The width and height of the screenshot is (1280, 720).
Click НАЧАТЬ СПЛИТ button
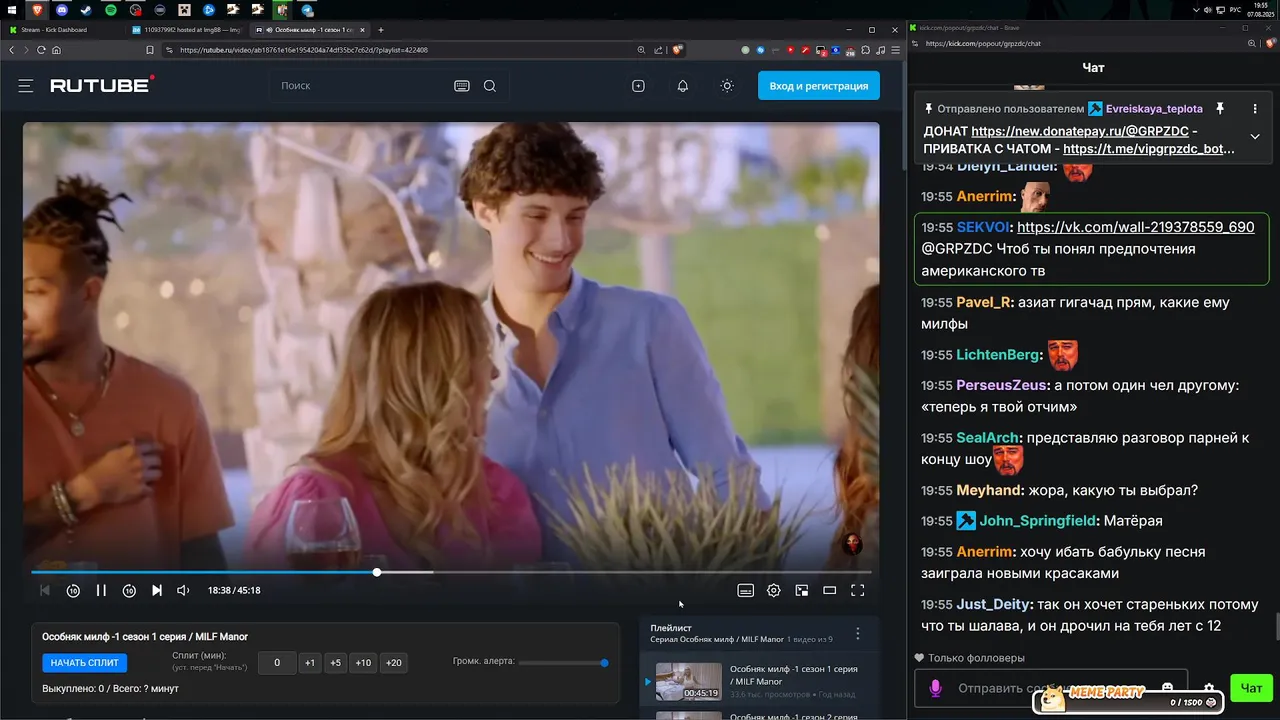click(x=85, y=662)
